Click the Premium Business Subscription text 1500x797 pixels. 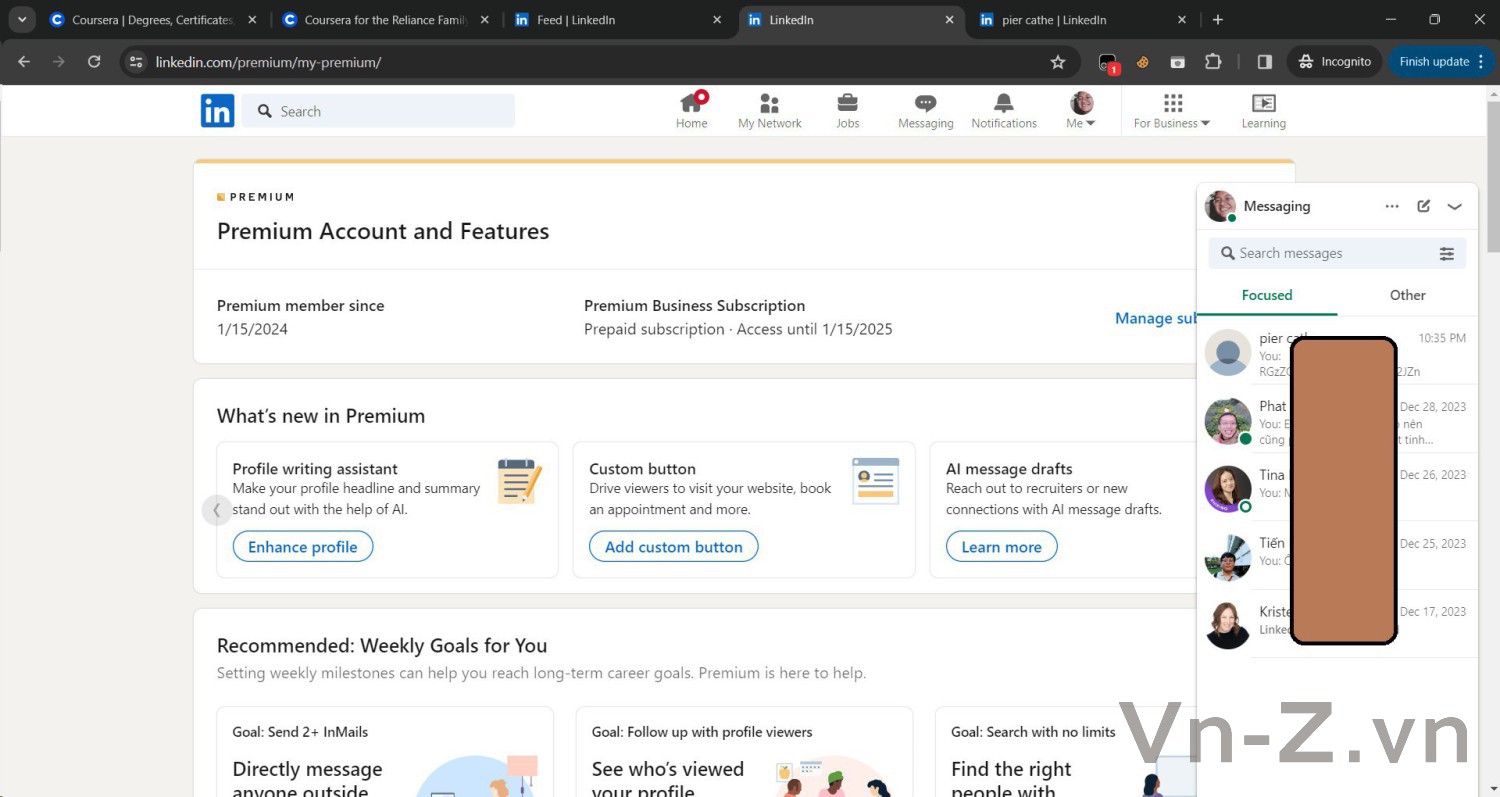tap(694, 306)
